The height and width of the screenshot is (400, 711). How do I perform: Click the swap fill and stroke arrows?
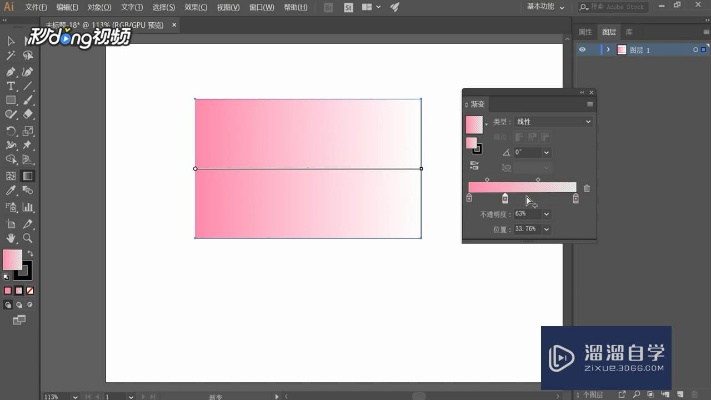pyautogui.click(x=30, y=254)
